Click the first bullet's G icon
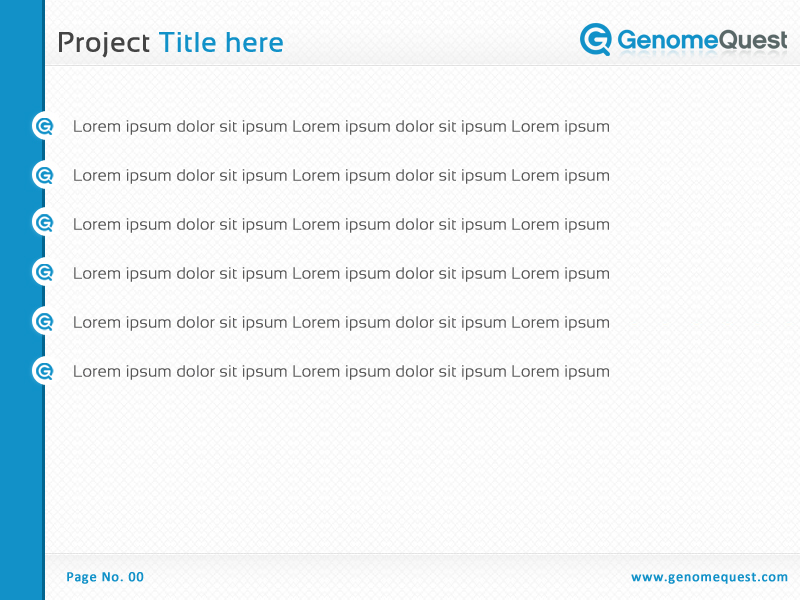Image resolution: width=800 pixels, height=600 pixels. [44, 126]
